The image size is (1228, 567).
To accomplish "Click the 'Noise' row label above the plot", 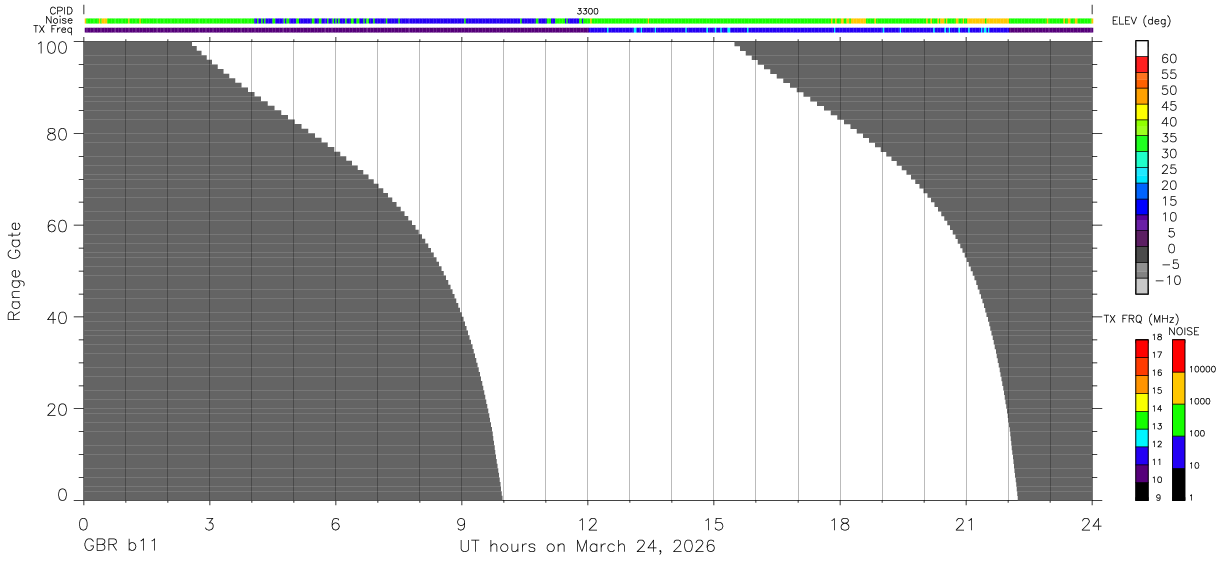I will (x=61, y=20).
